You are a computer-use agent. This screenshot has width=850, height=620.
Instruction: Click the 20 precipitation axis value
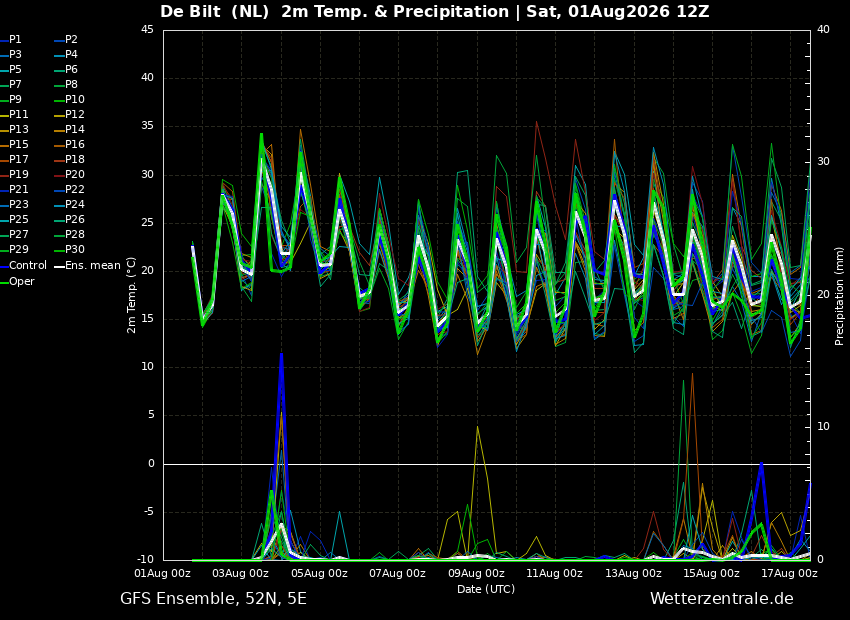pyautogui.click(x=823, y=294)
